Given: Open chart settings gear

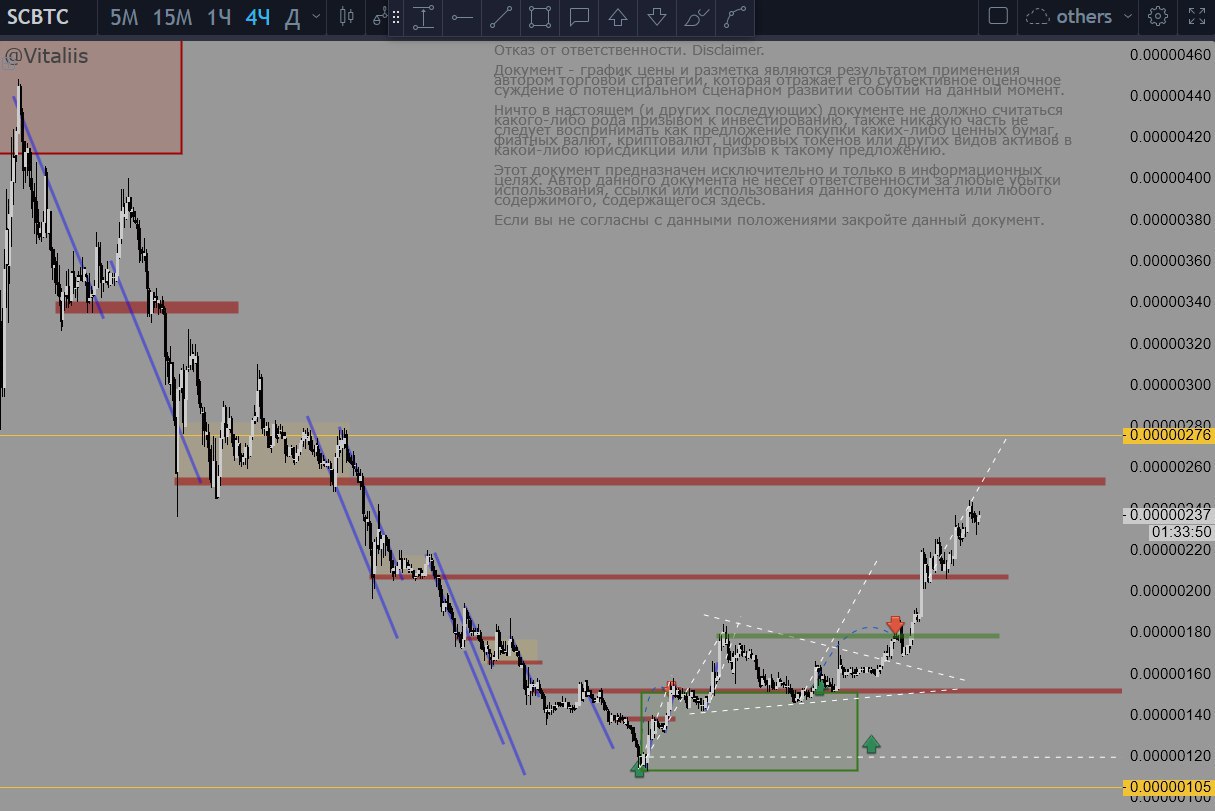Looking at the screenshot, I should (1158, 16).
